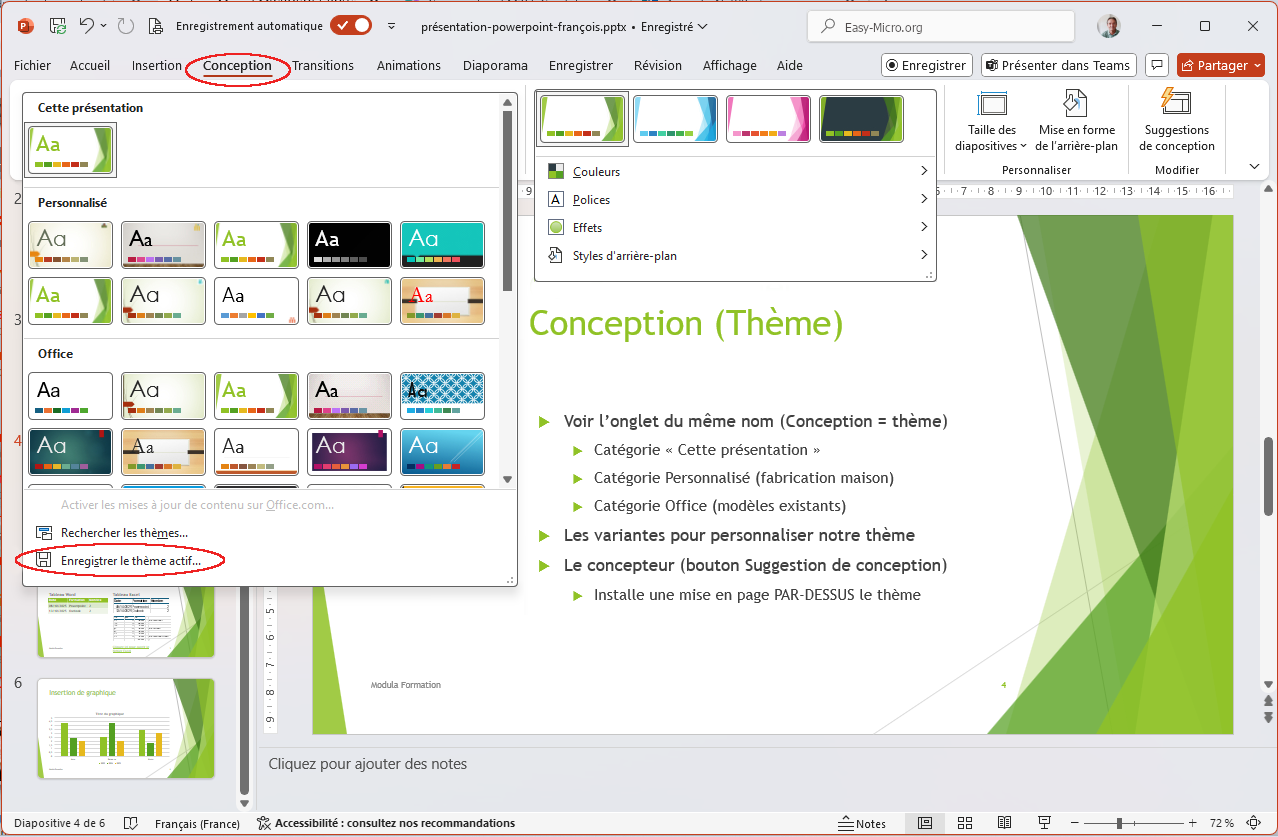Click Présenter dans Teams button
This screenshot has height=837, width=1278.
click(1057, 65)
